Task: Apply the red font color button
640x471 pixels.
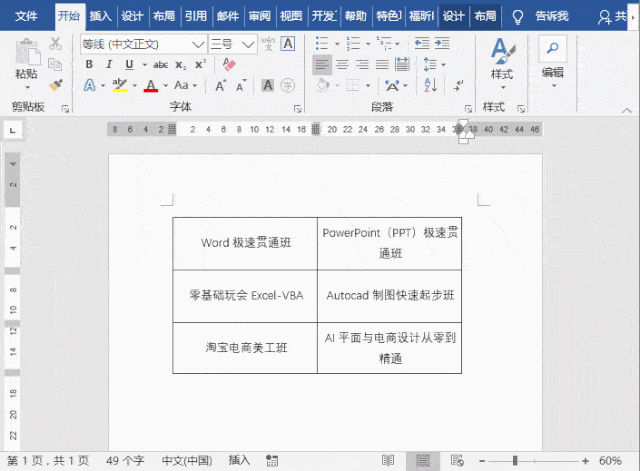Action: [151, 85]
